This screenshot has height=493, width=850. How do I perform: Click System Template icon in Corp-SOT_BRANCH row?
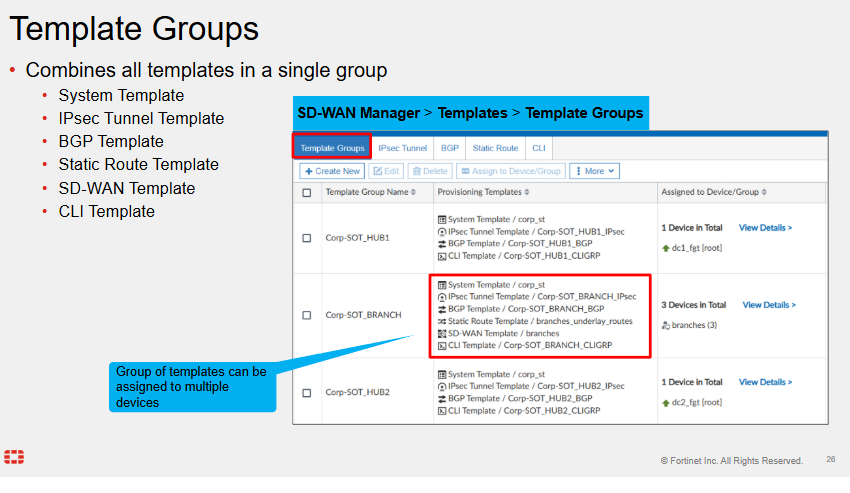(442, 285)
